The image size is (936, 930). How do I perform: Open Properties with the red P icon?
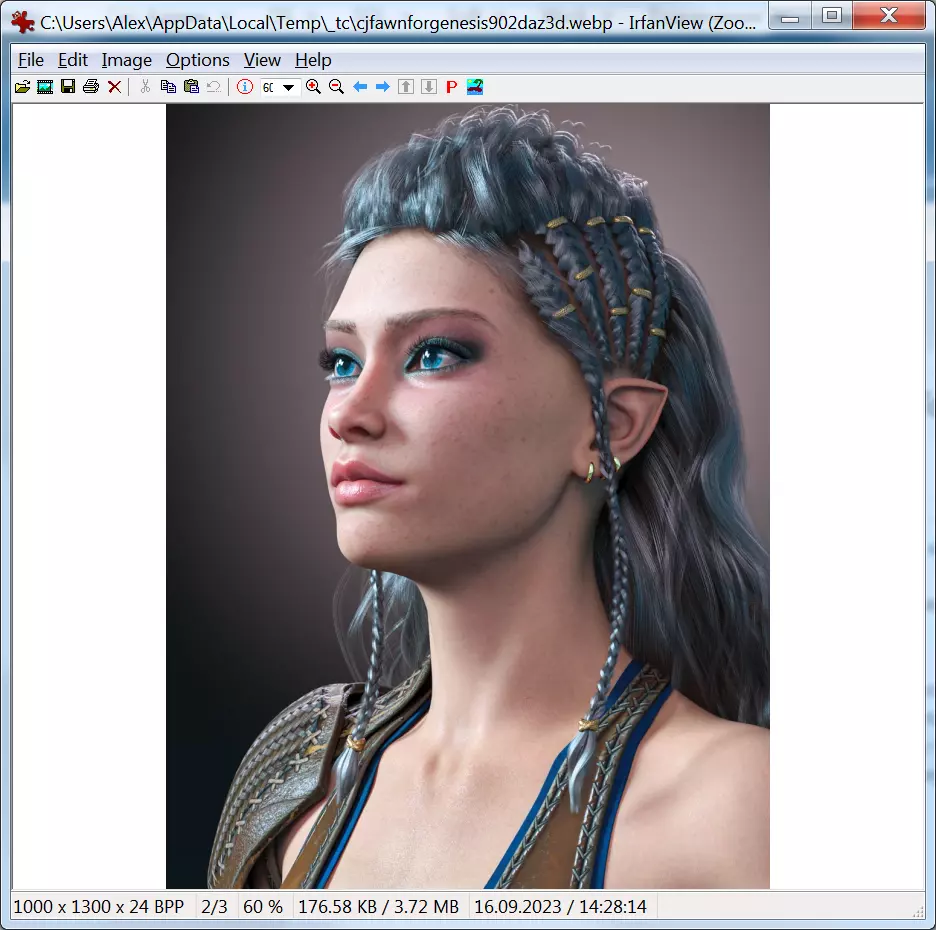click(451, 87)
